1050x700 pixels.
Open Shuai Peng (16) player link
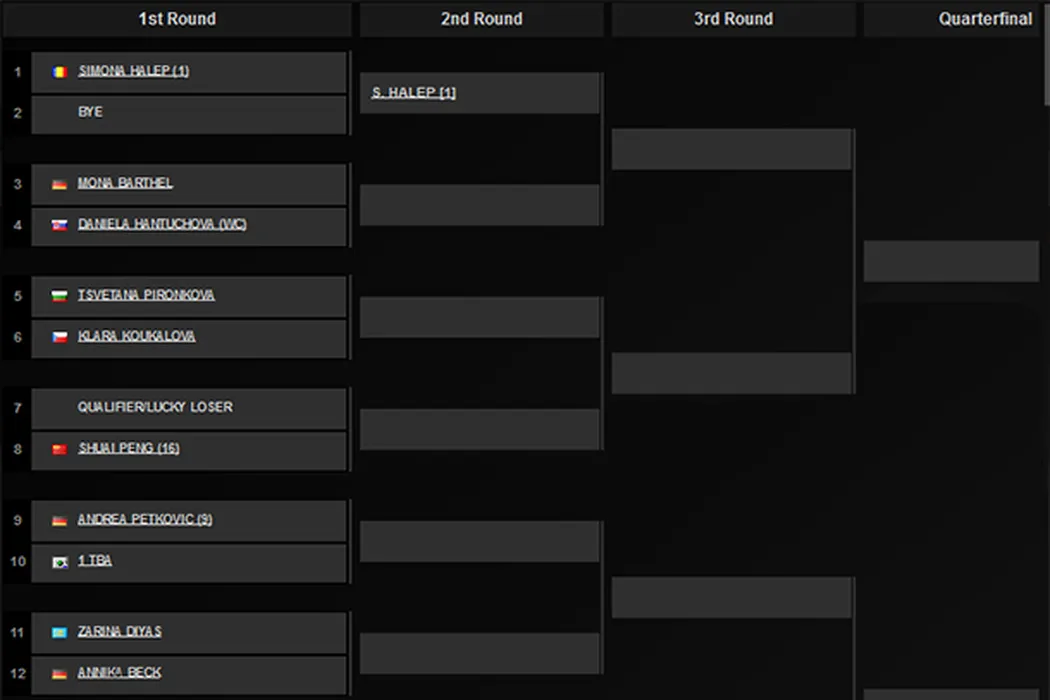128,448
